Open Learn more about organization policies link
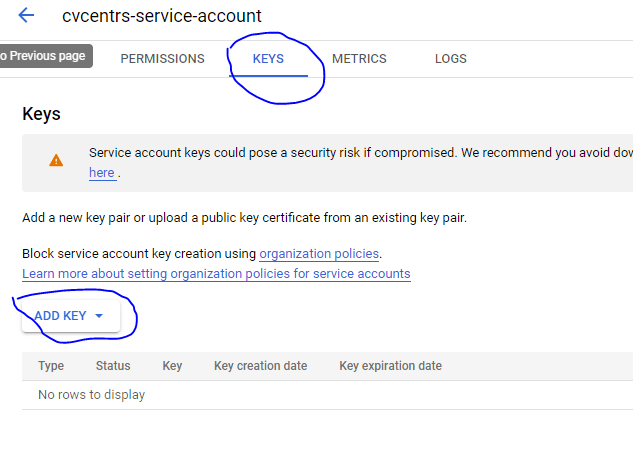Screen dimensions: 633x476 216,273
